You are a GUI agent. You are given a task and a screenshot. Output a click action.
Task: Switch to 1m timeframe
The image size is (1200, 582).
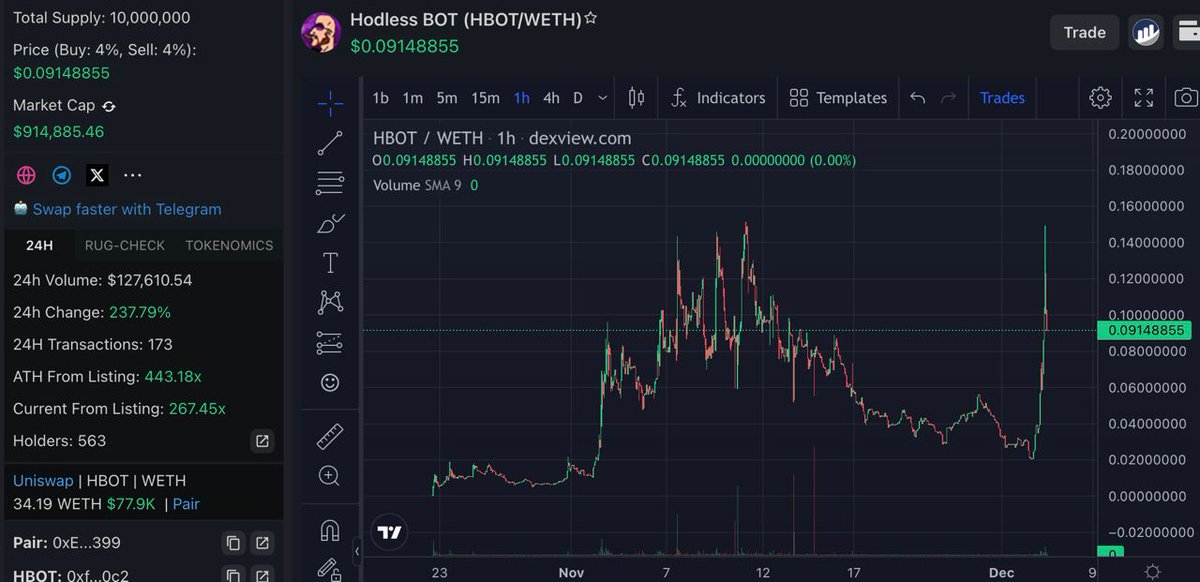coord(413,98)
